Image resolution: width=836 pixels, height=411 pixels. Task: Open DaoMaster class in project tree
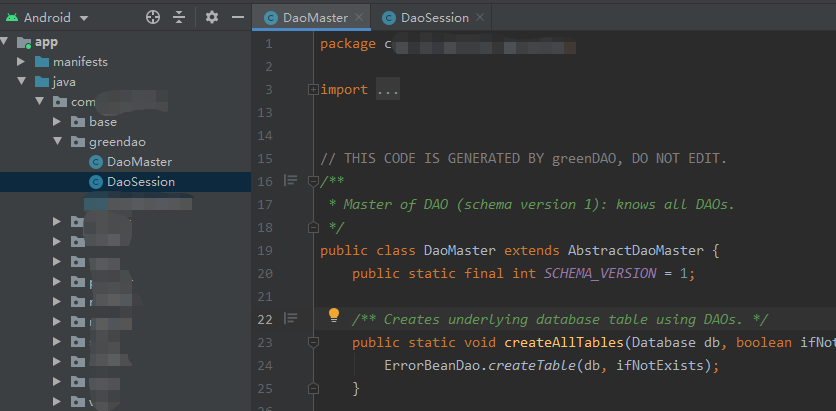point(139,162)
